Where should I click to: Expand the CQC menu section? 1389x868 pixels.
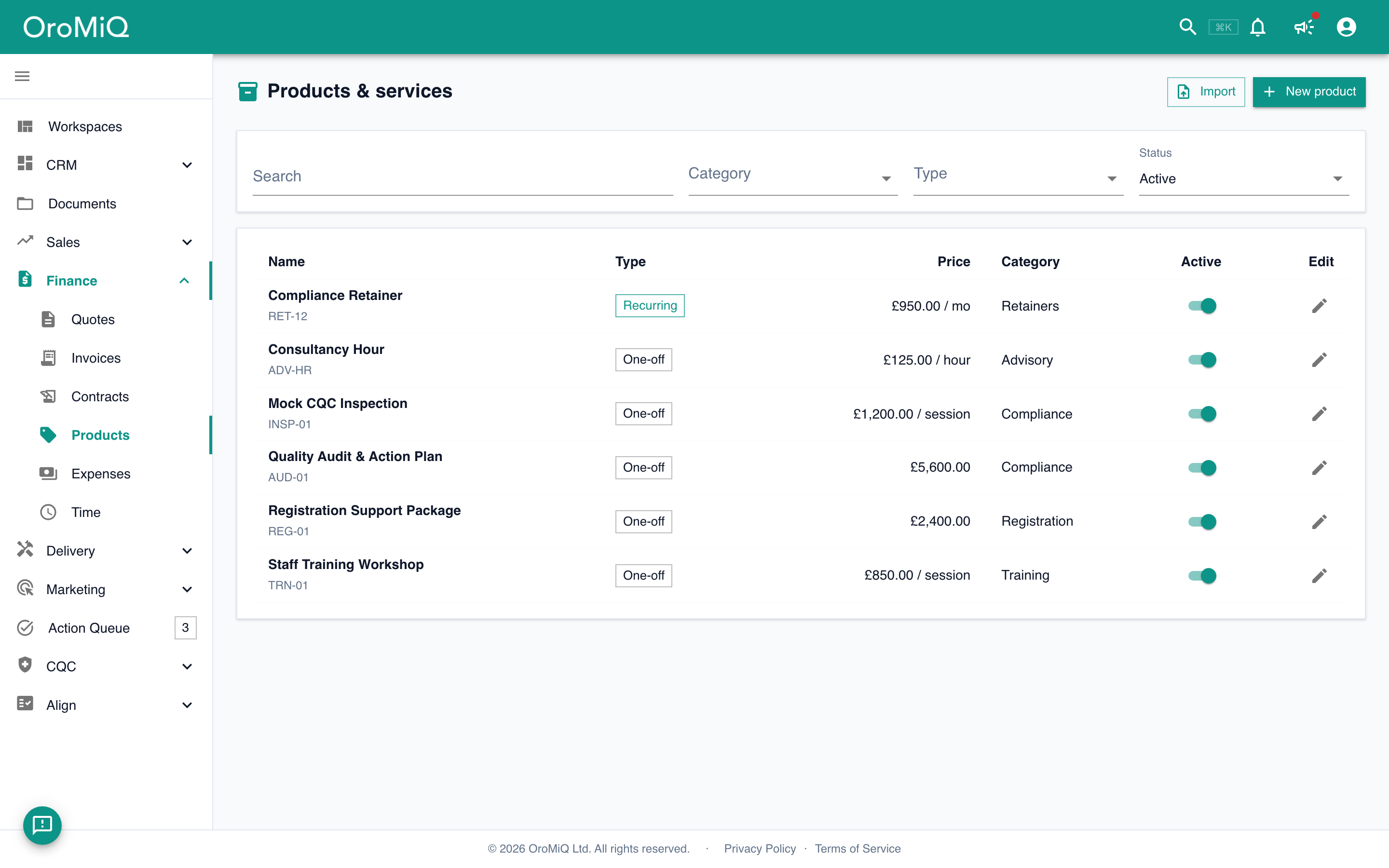click(106, 666)
